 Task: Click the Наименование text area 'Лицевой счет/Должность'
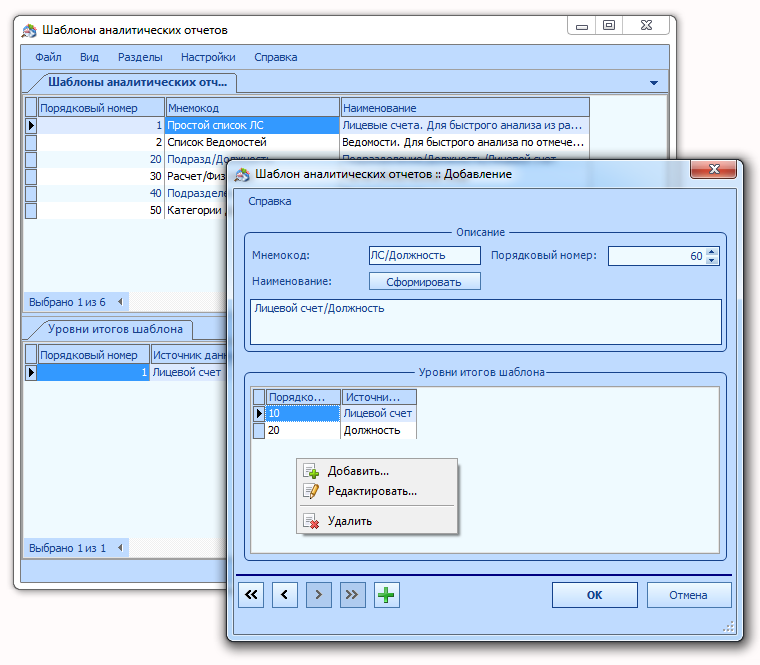point(486,322)
